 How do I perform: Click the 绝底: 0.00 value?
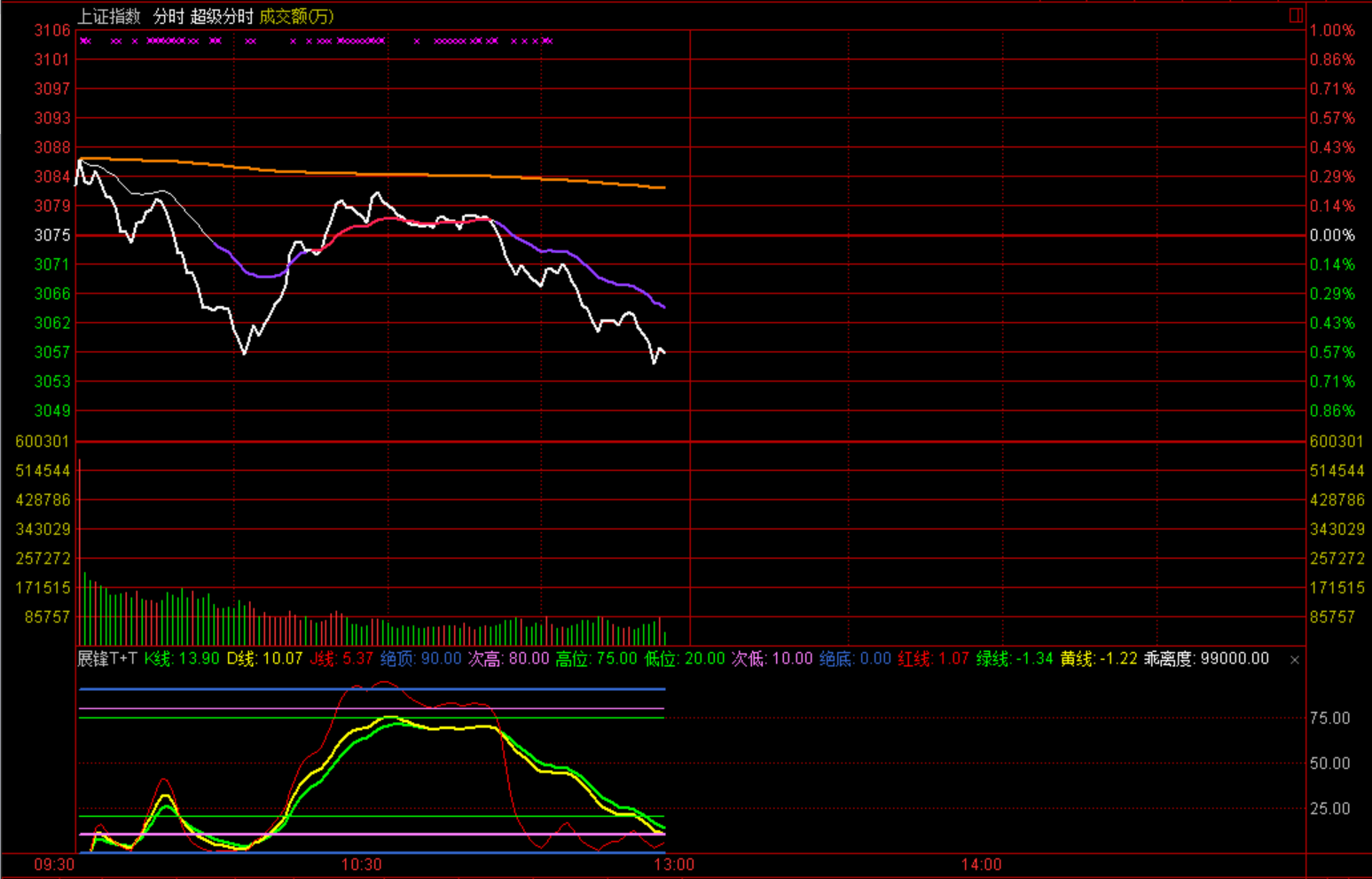(x=855, y=658)
